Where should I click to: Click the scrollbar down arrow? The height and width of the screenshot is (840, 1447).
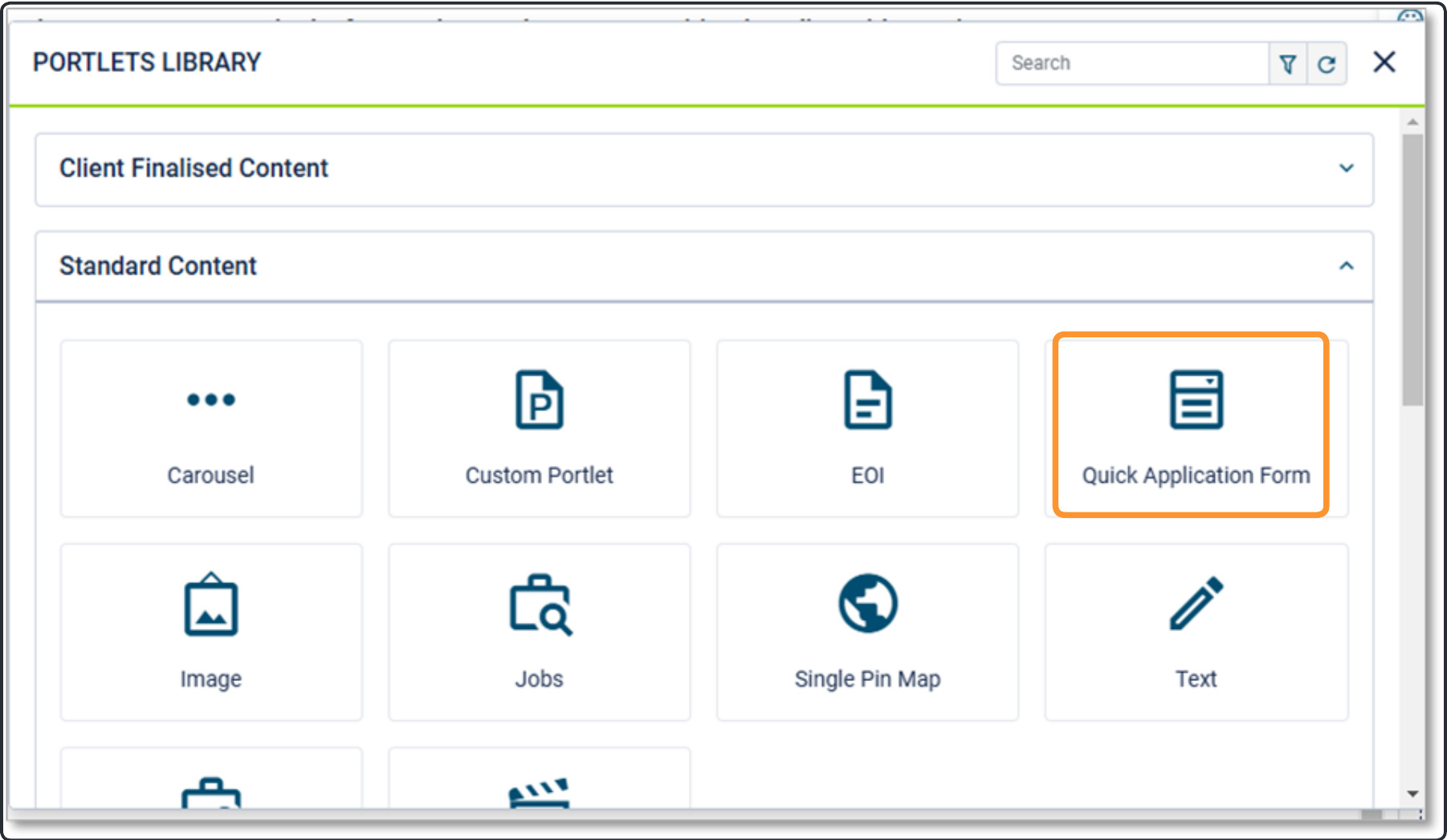(1412, 794)
